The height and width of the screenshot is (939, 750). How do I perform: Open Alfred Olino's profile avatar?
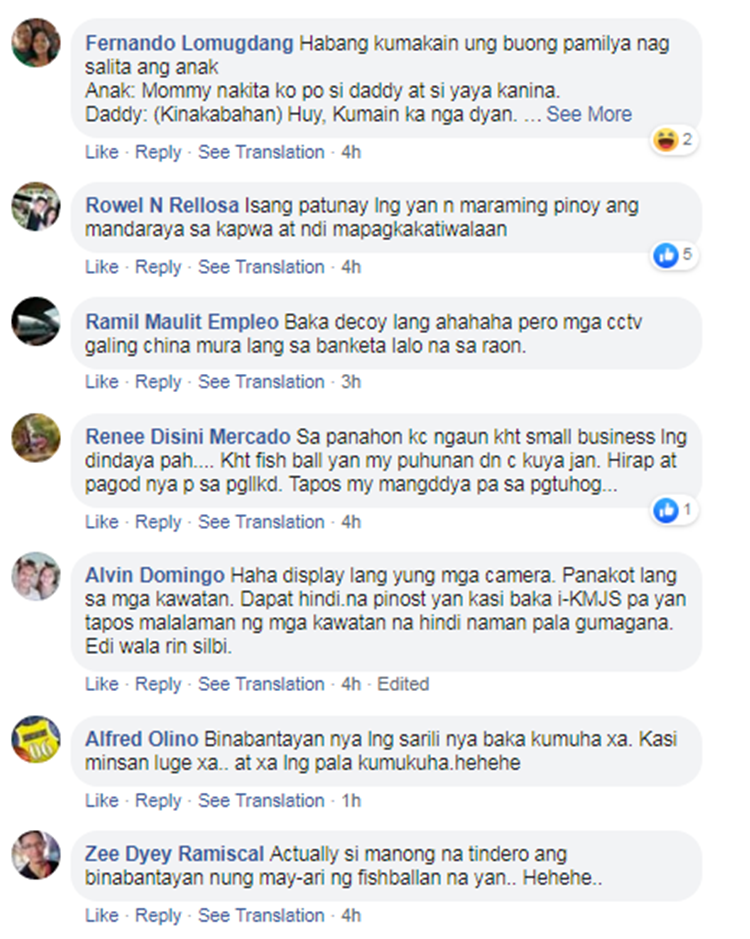coord(36,740)
